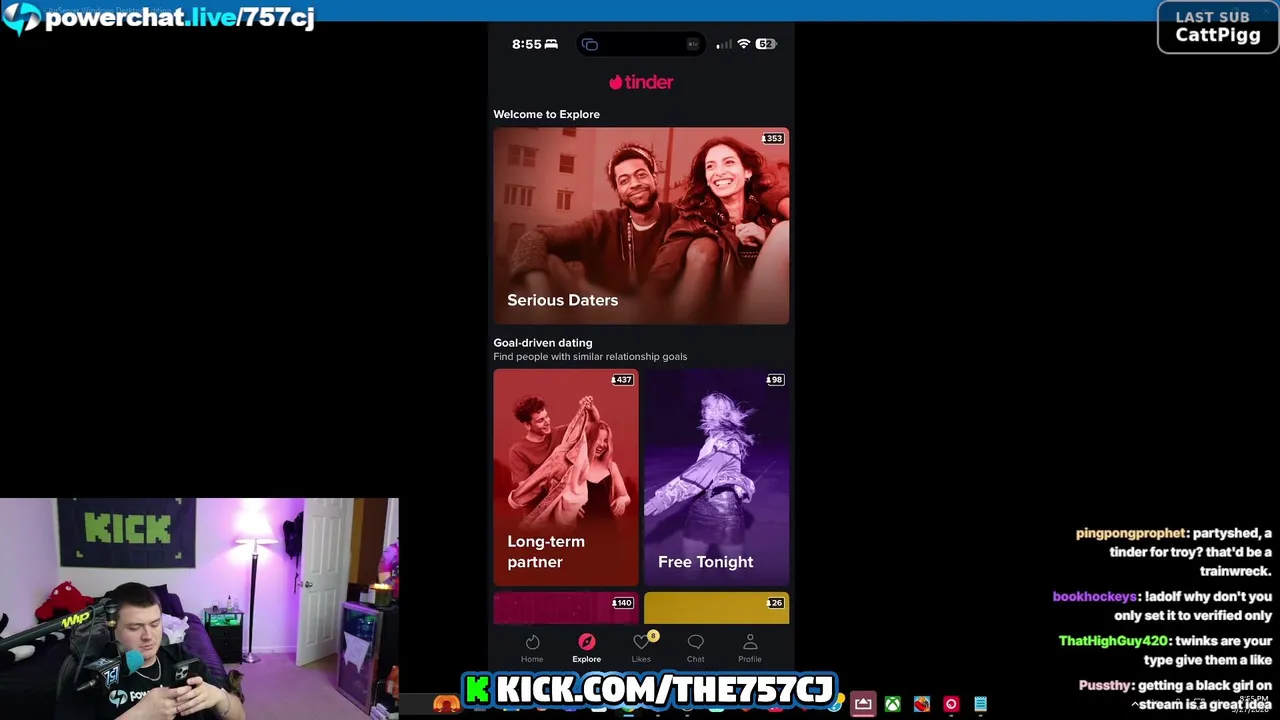
Task: Click the 437 member count badge
Action: coord(622,380)
